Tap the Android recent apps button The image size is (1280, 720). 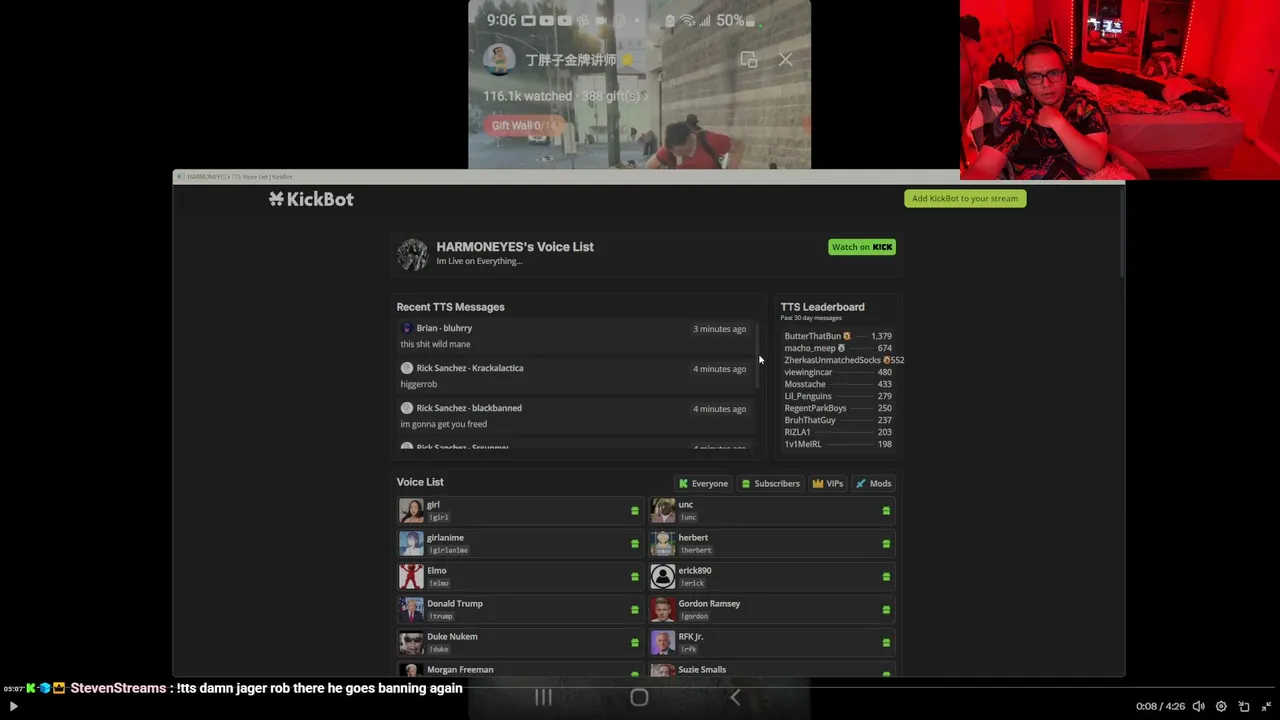click(x=543, y=697)
